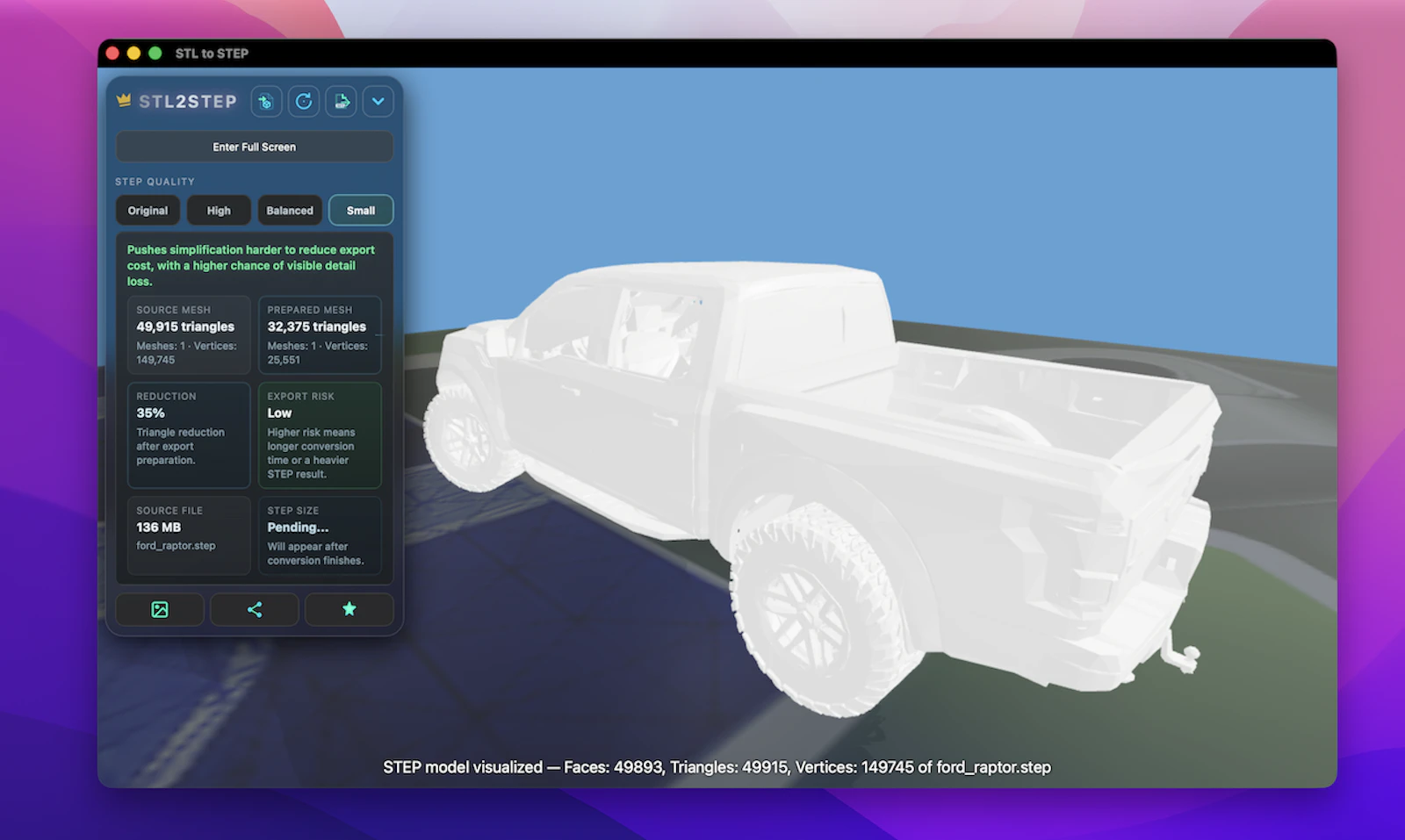The height and width of the screenshot is (840, 1405).
Task: Click the Enter Full Screen button
Action: click(x=255, y=147)
